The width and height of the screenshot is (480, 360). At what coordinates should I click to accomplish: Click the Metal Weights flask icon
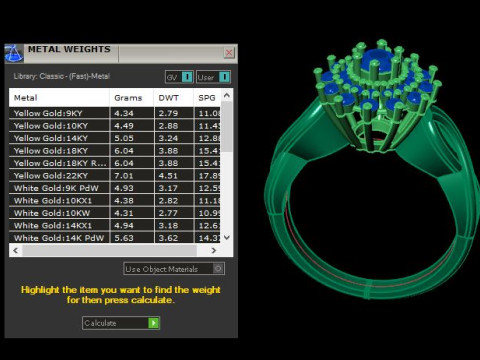click(14, 53)
